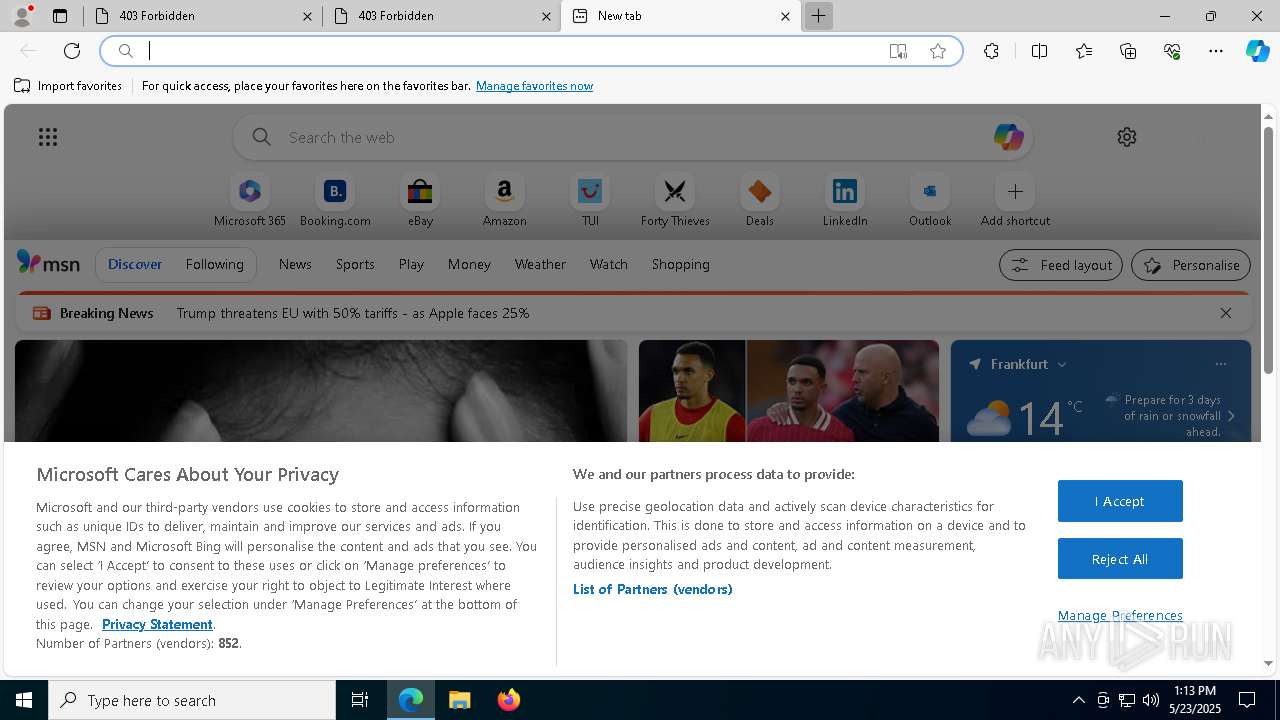Viewport: 1280px width, 720px height.
Task: Click the msn logo
Action: [48, 263]
